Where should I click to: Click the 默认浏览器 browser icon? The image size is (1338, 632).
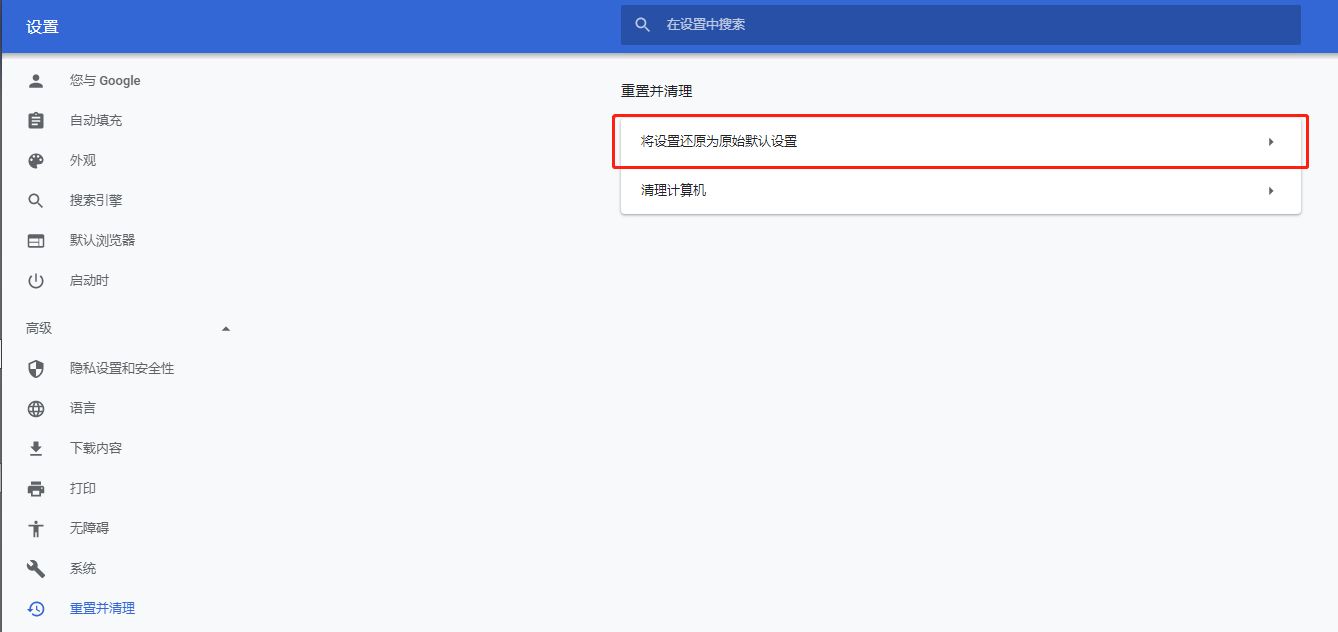(36, 240)
